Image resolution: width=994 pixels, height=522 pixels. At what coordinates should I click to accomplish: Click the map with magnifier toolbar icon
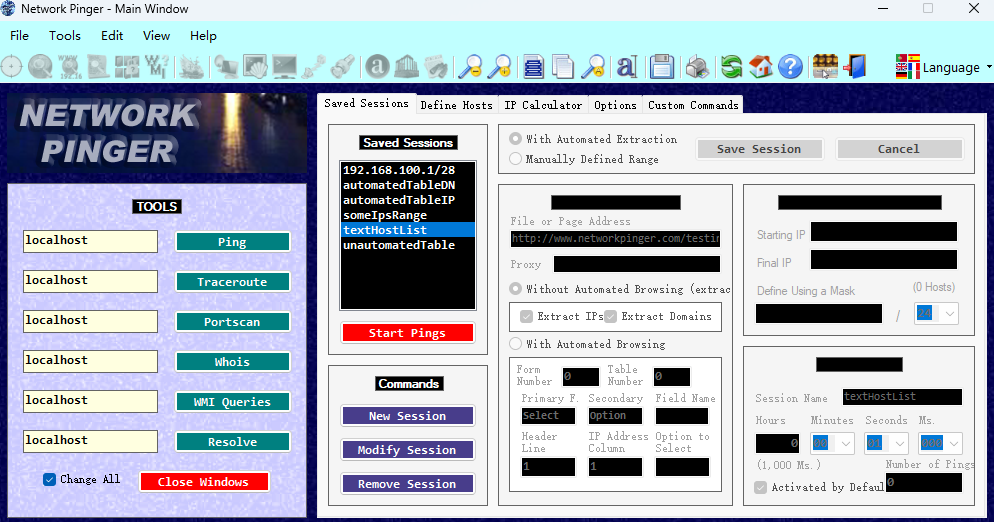98,67
